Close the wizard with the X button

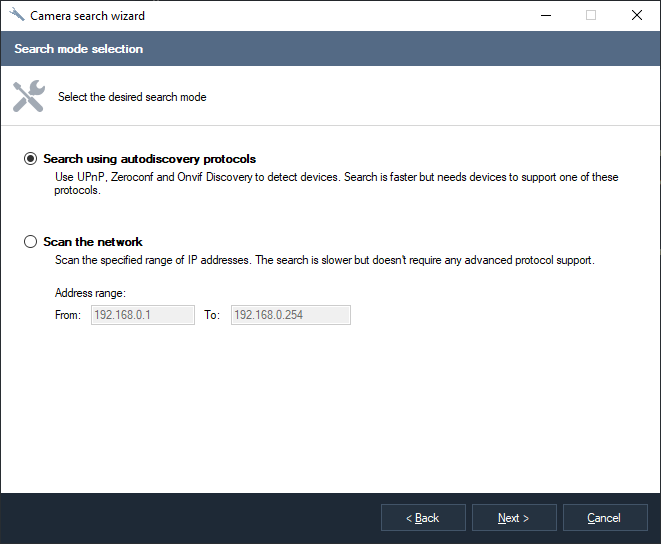pos(637,16)
